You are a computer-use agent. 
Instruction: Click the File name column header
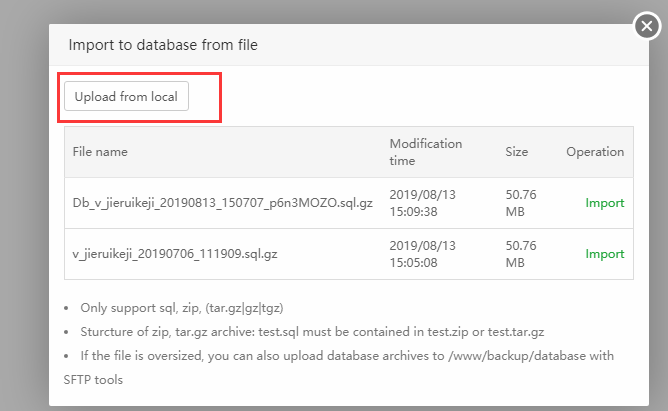pyautogui.click(x=100, y=152)
